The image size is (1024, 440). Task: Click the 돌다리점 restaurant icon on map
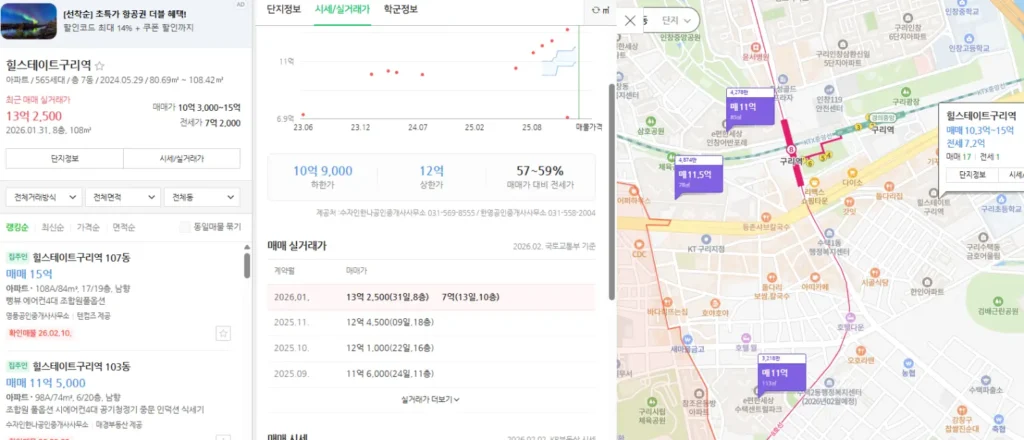[x=888, y=185]
